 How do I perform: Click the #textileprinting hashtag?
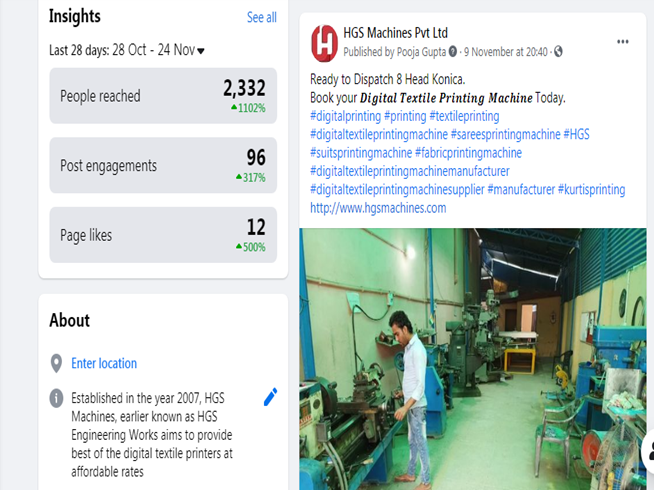pyautogui.click(x=464, y=116)
